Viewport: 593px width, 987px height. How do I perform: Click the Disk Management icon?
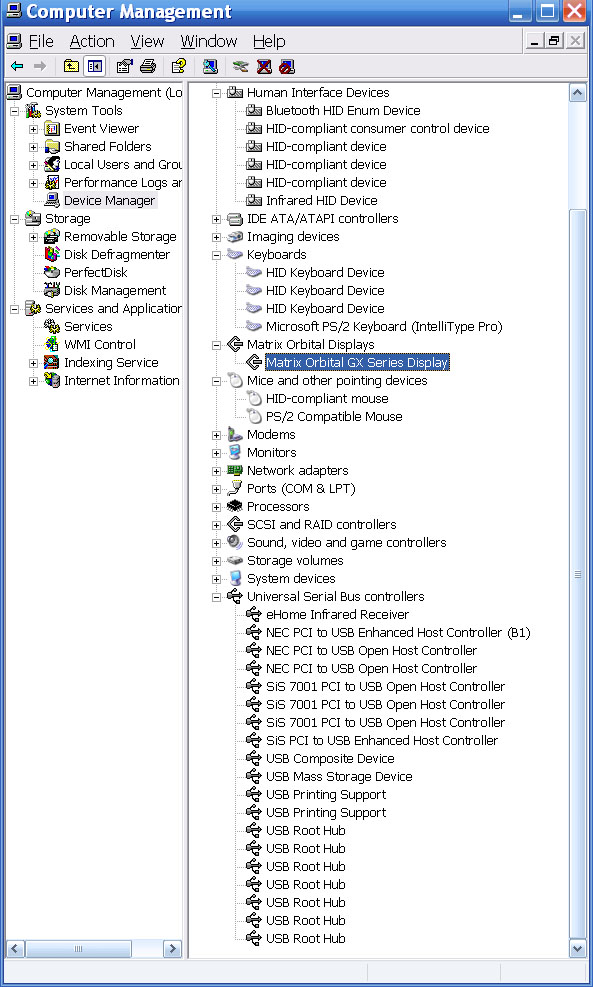point(52,290)
